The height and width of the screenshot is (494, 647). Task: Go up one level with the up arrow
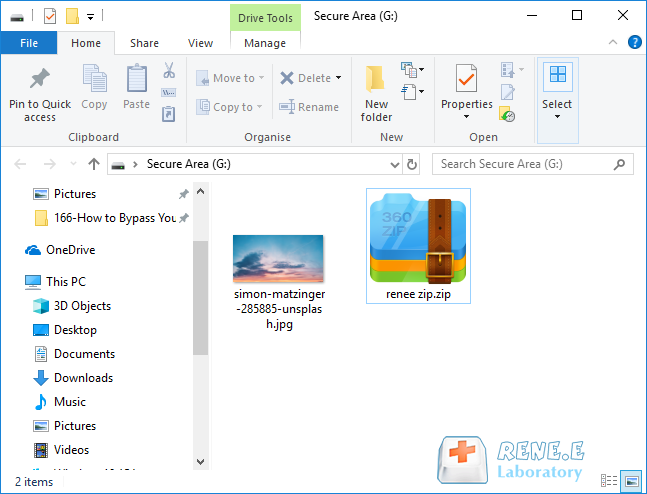click(94, 164)
